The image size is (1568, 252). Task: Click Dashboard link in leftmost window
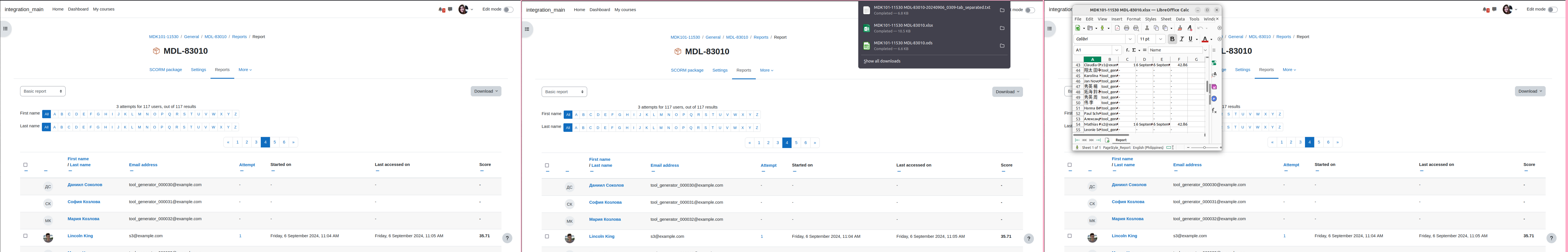(x=78, y=10)
